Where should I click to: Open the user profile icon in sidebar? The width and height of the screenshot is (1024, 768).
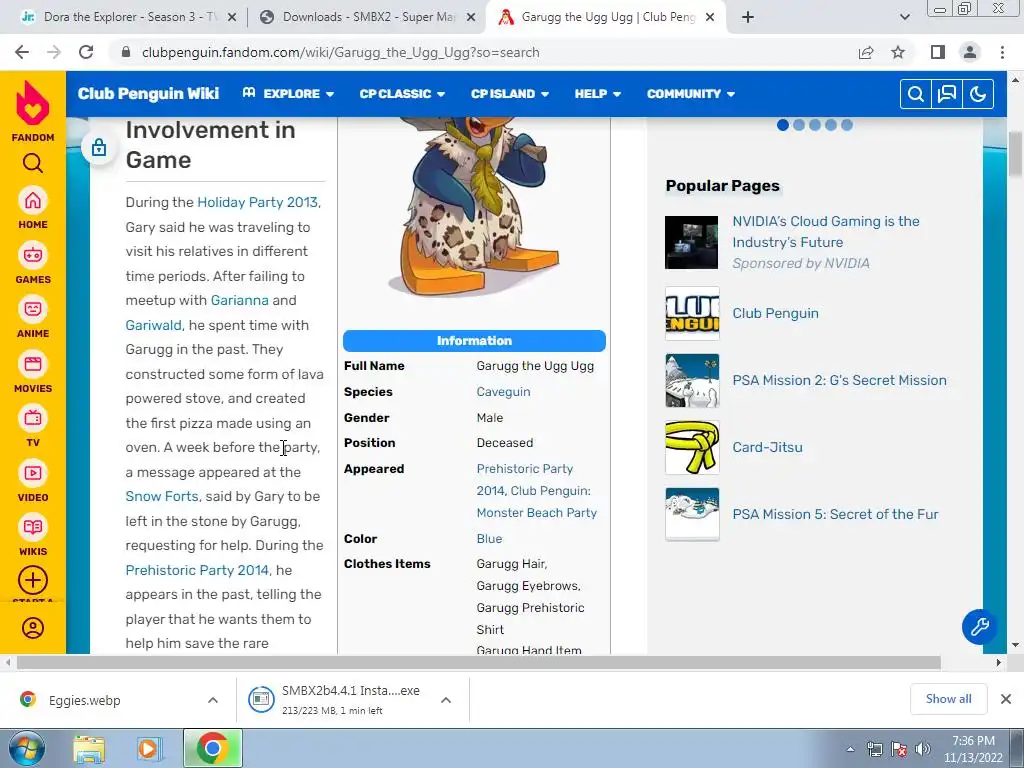click(x=33, y=628)
